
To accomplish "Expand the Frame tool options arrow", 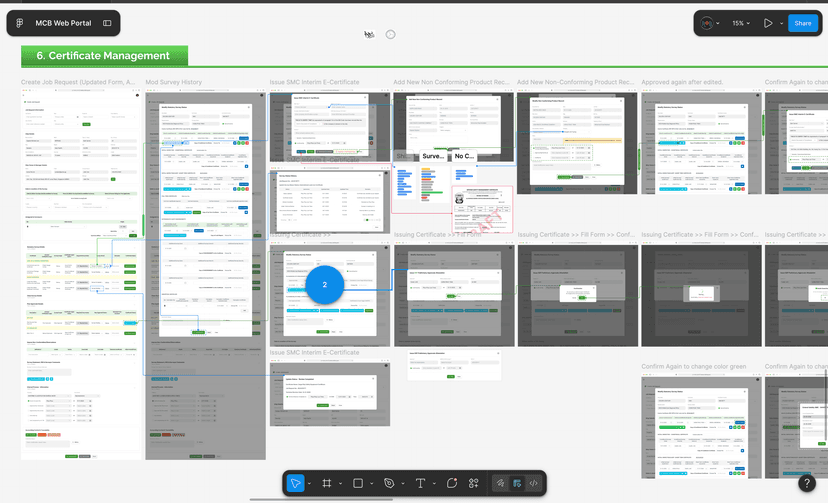I will pyautogui.click(x=340, y=483).
